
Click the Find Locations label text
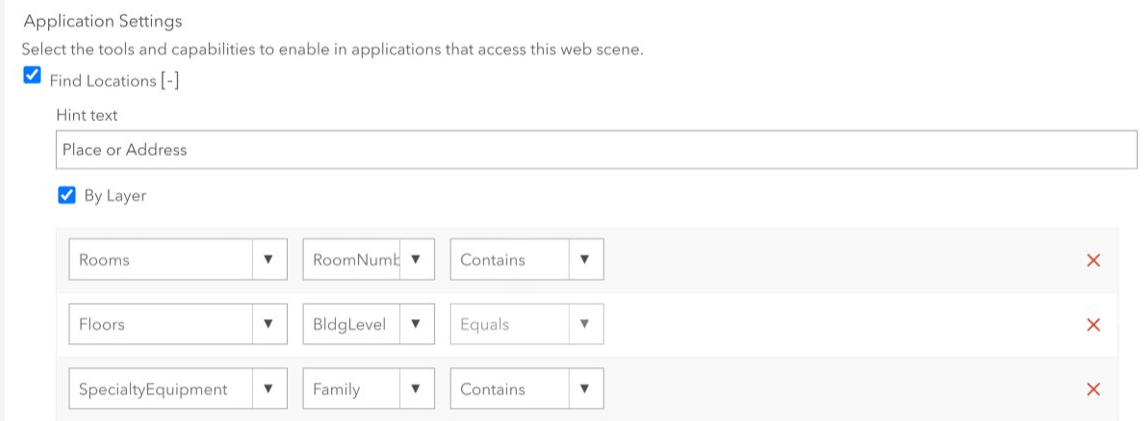[102, 81]
